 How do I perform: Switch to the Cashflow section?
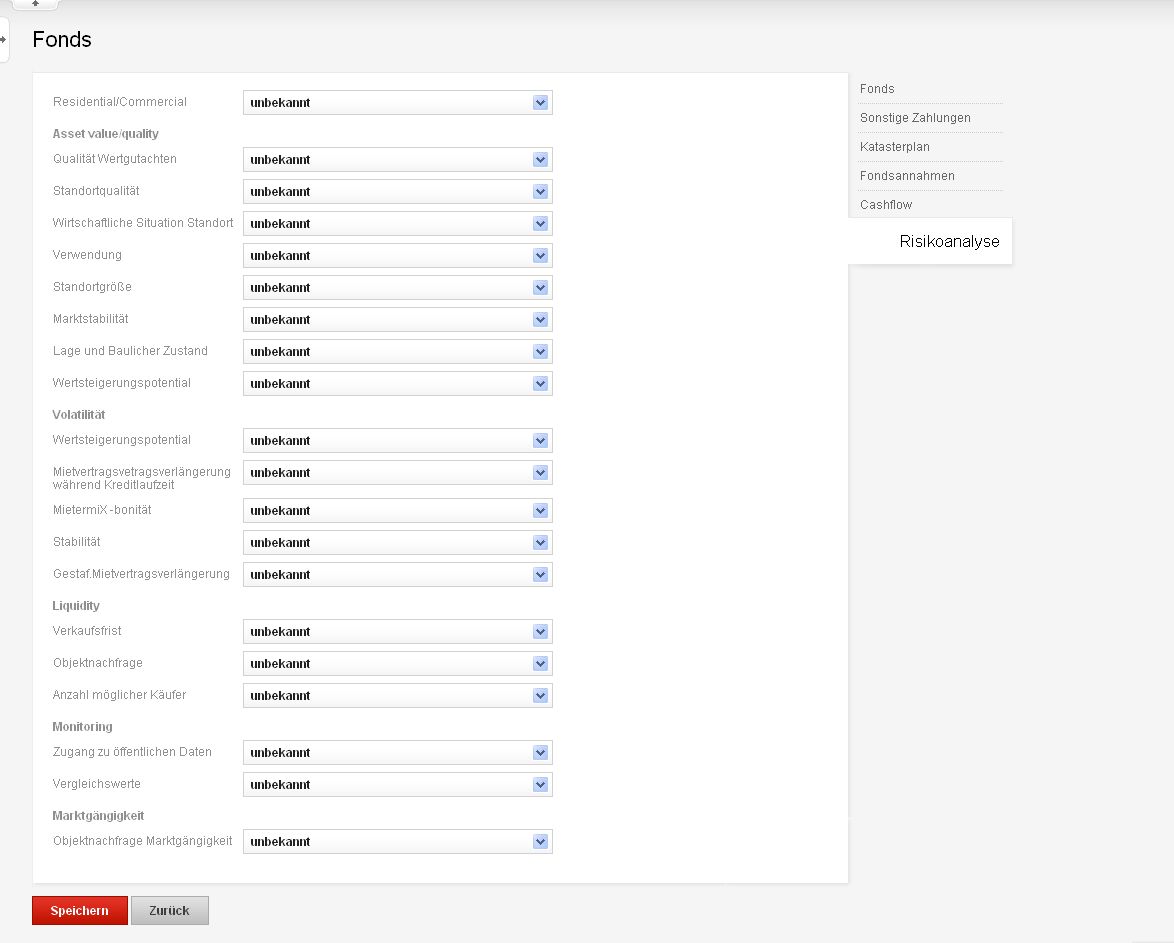[x=886, y=205]
